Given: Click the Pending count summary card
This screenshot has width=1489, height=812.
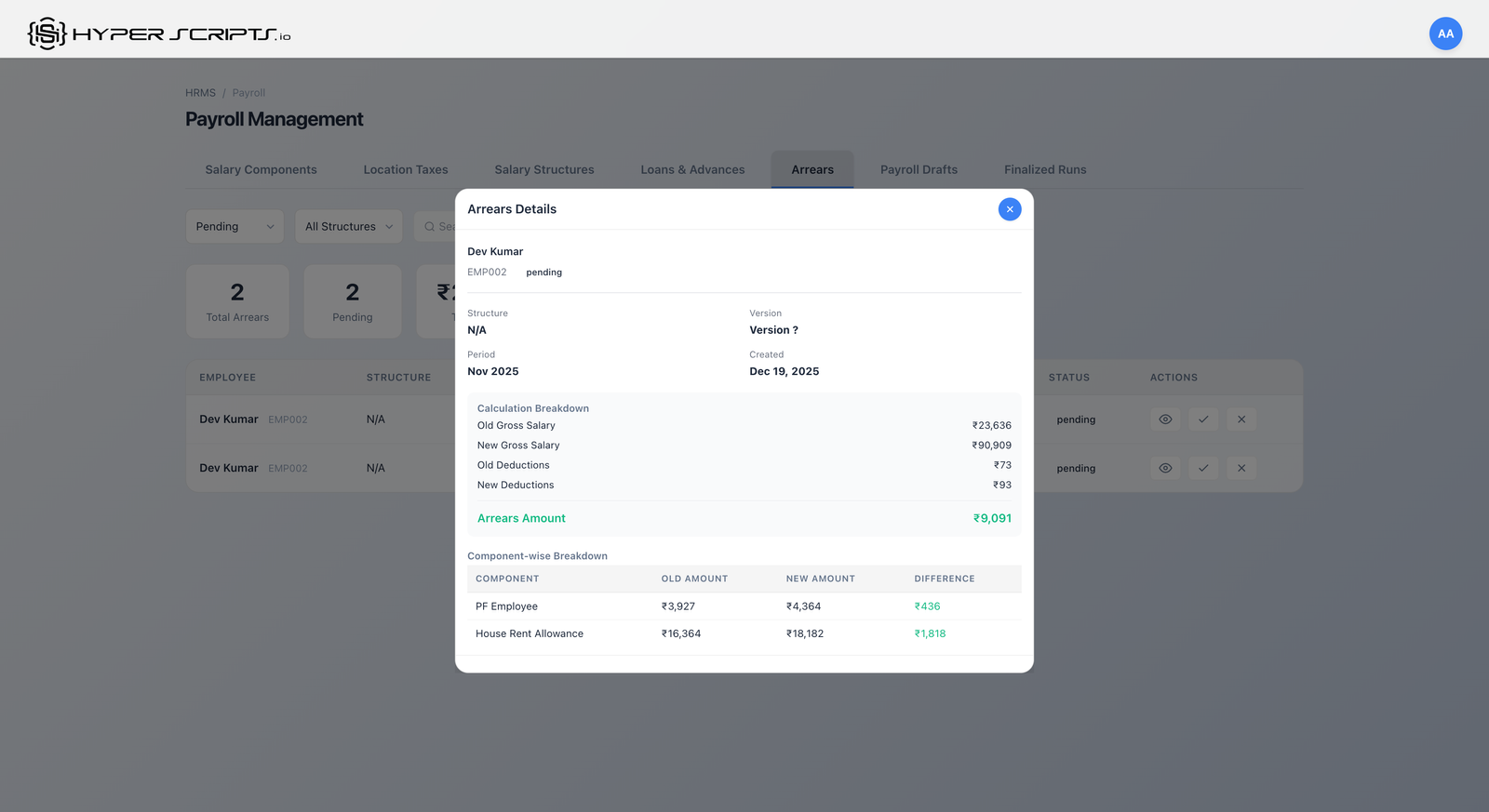Looking at the screenshot, I should 353,301.
